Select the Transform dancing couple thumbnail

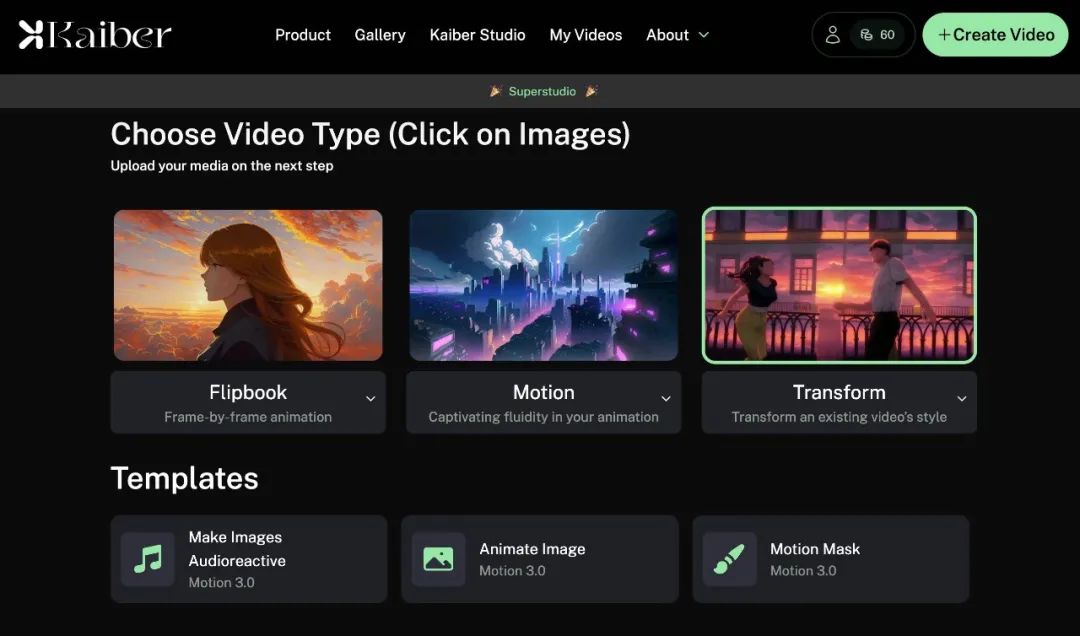tap(839, 285)
